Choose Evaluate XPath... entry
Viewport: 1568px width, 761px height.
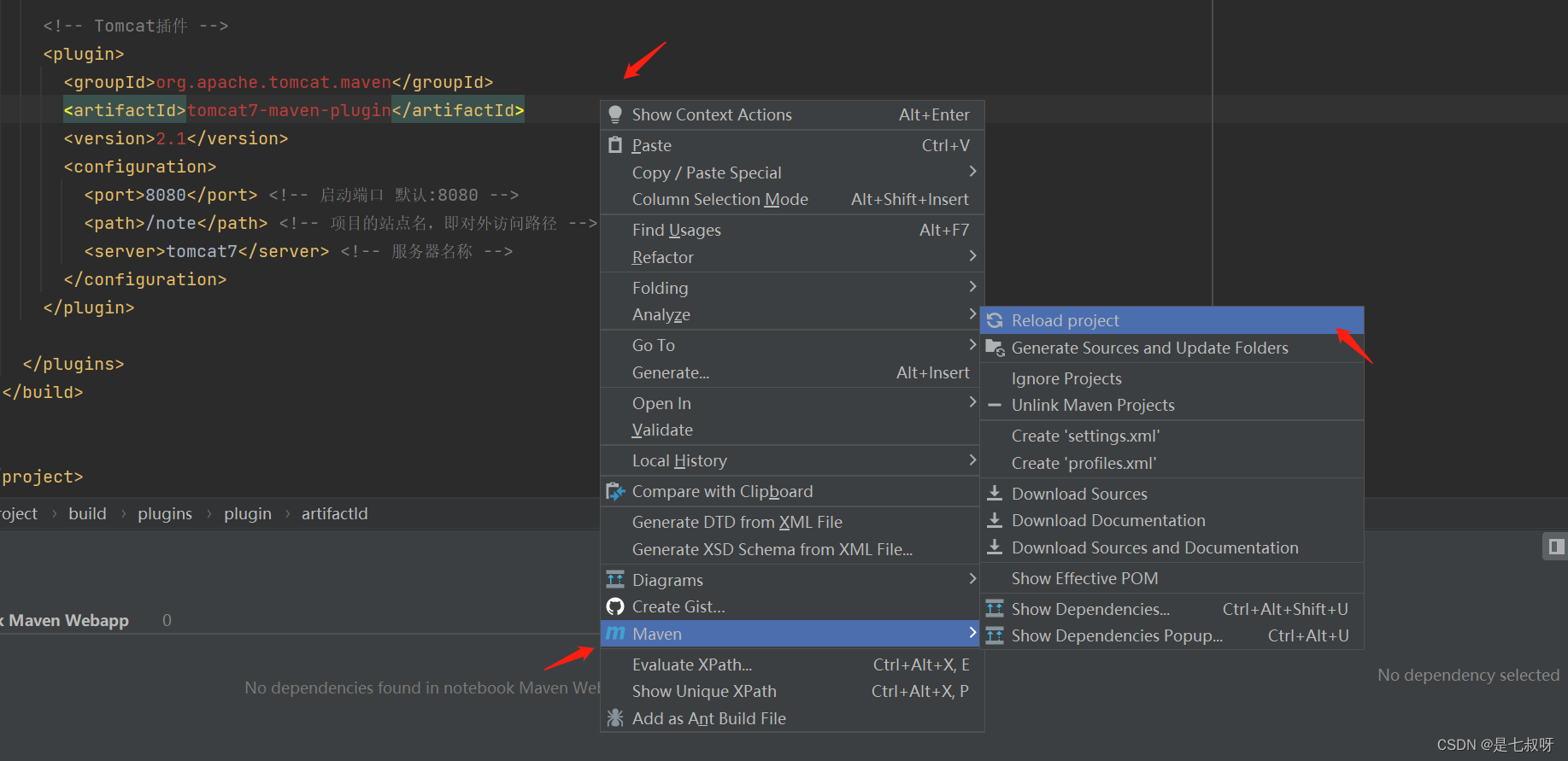(792, 664)
